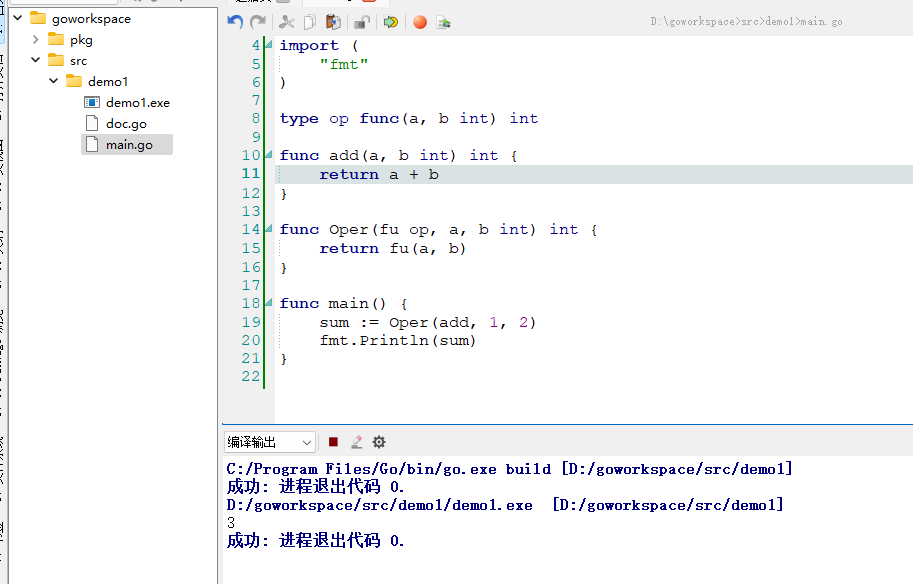This screenshot has height=584, width=913.
Task: Select the goworkspace folder icon
Action: pos(38,18)
